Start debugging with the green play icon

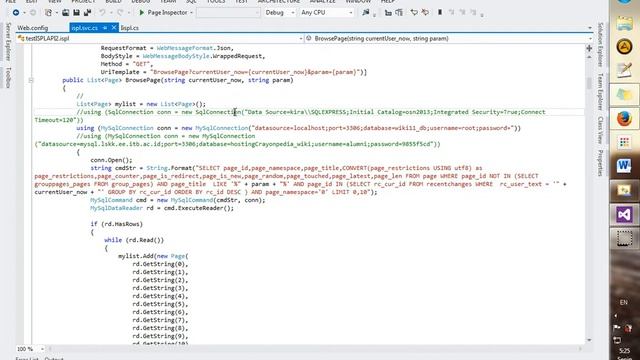pos(142,13)
